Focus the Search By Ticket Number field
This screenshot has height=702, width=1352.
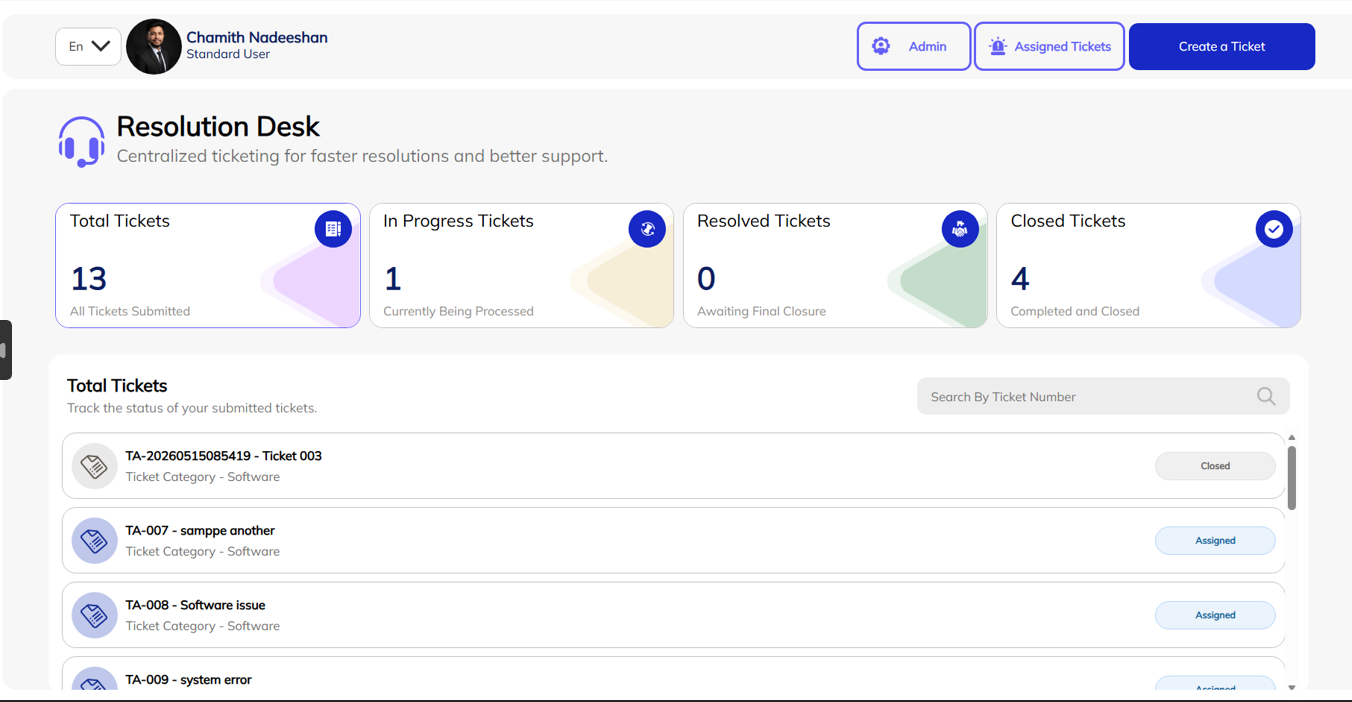(1103, 396)
